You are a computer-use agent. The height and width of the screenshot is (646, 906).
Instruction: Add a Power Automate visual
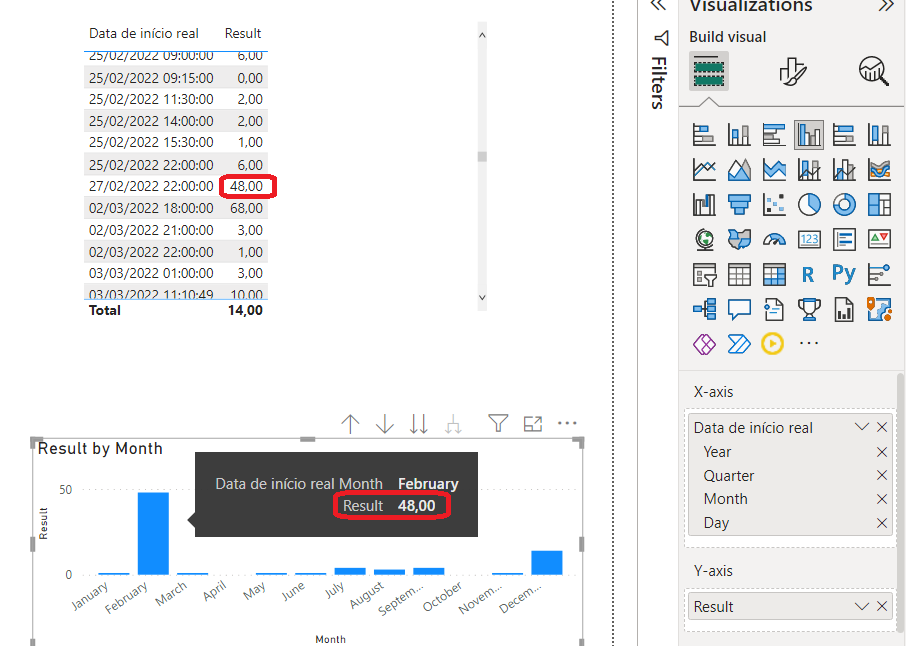click(739, 344)
